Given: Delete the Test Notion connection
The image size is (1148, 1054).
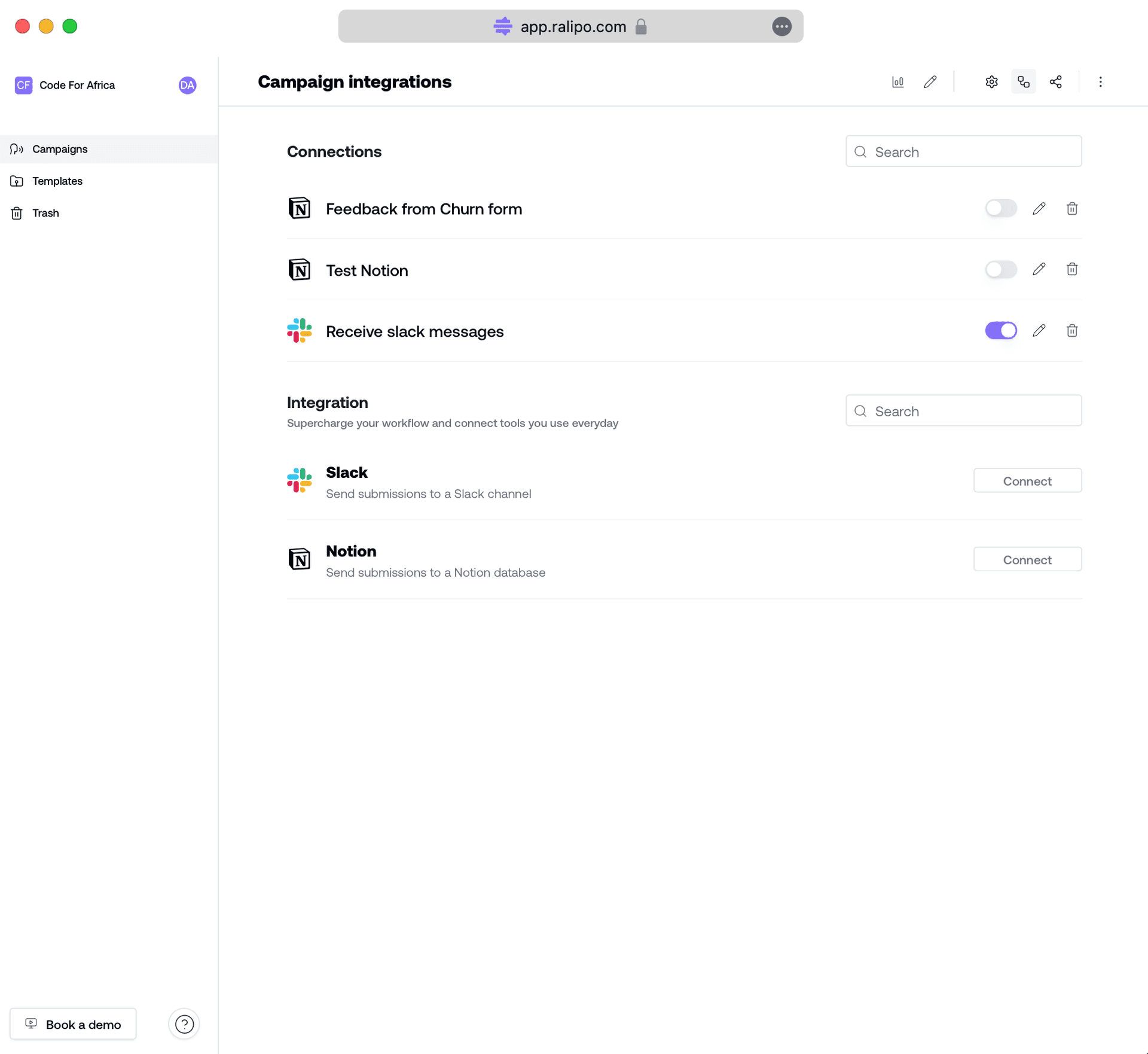Looking at the screenshot, I should click(x=1071, y=270).
